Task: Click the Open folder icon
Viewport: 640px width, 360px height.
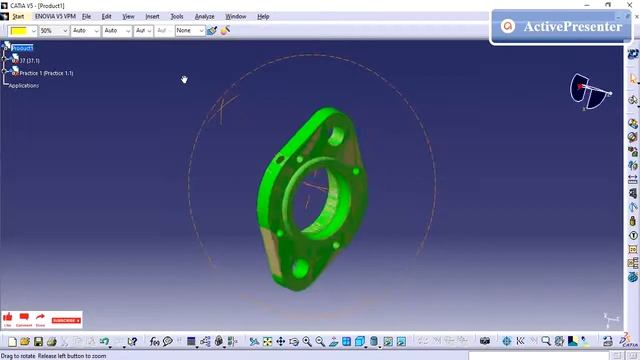Action: [x=24, y=341]
